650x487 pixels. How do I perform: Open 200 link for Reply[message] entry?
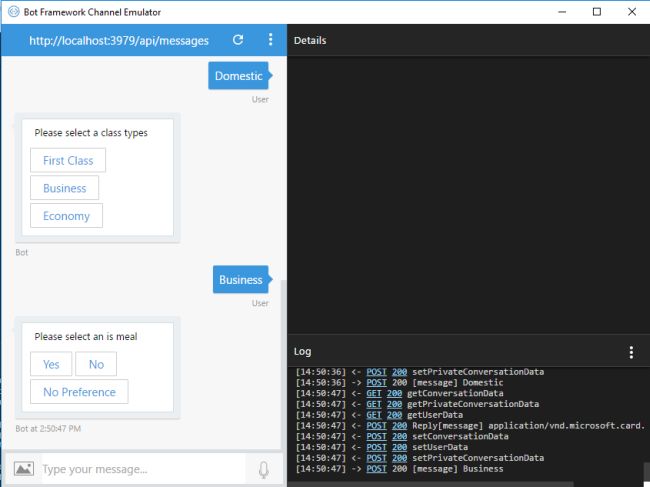(399, 426)
